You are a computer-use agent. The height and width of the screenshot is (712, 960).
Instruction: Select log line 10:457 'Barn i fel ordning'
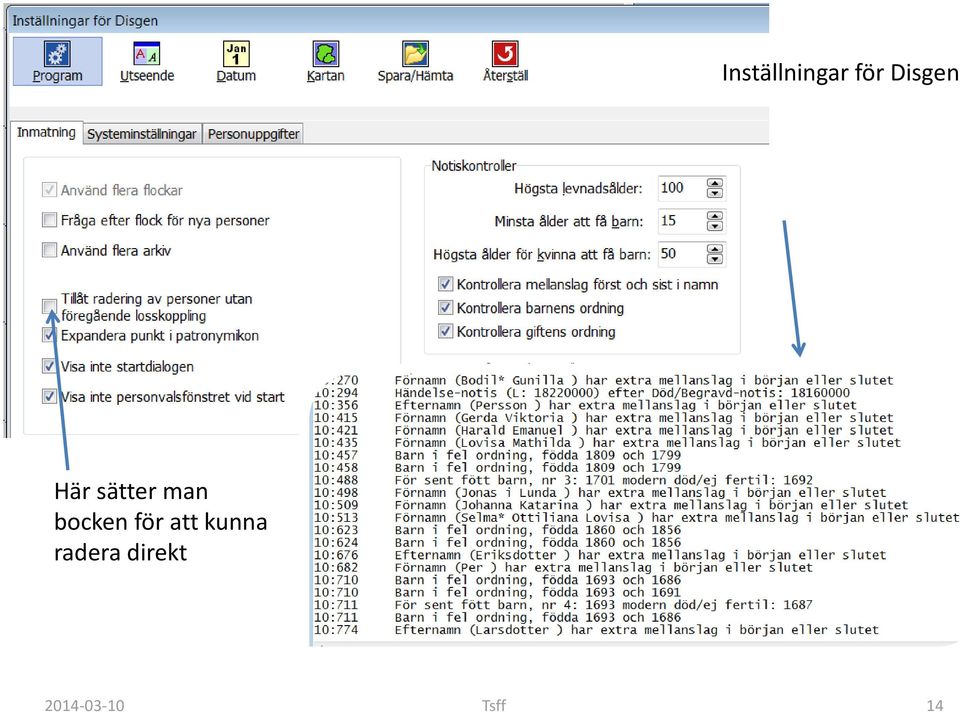pos(497,455)
